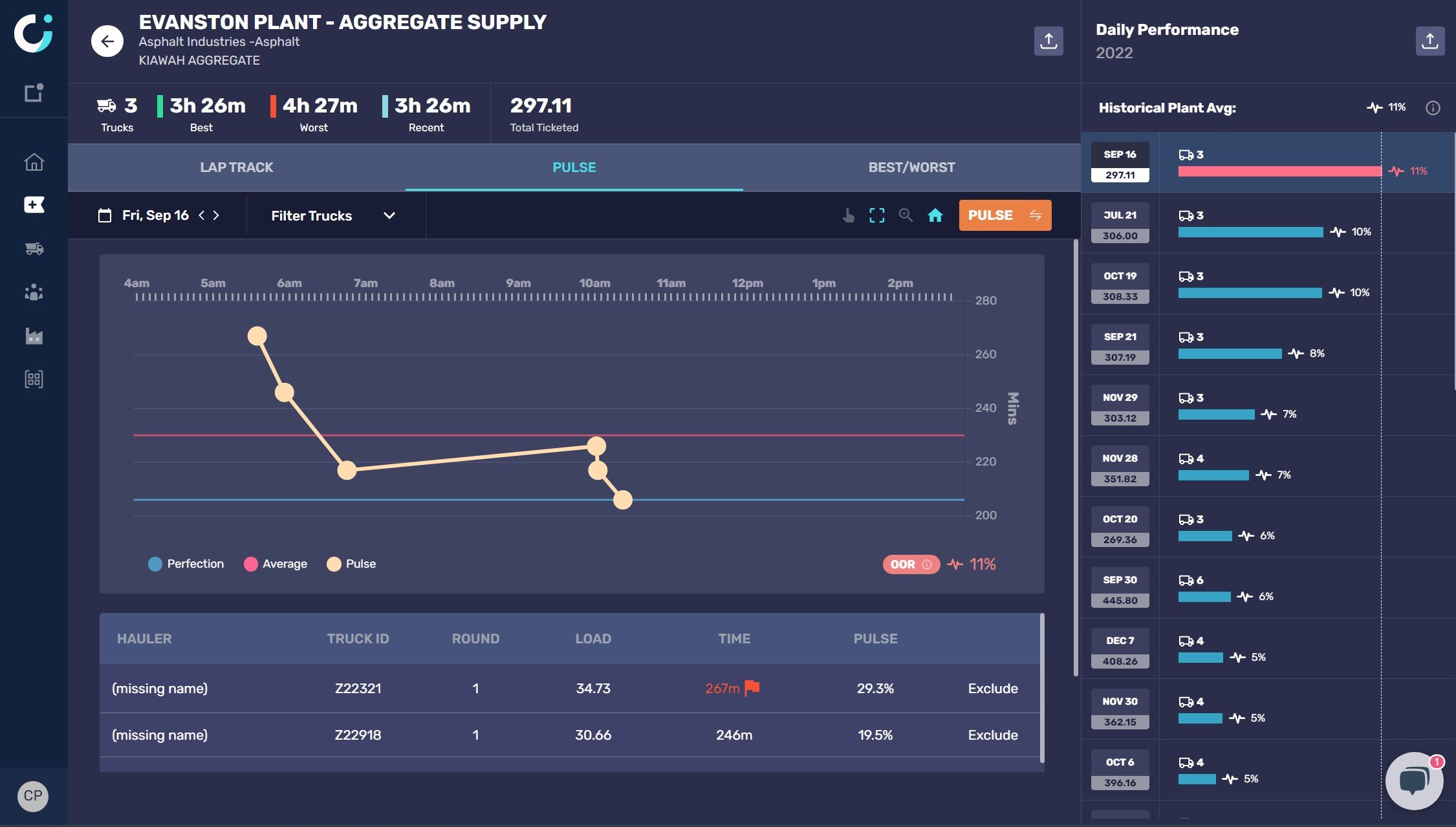Switch to the PULSE tab
Viewport: 1456px width, 827px height.
click(574, 167)
